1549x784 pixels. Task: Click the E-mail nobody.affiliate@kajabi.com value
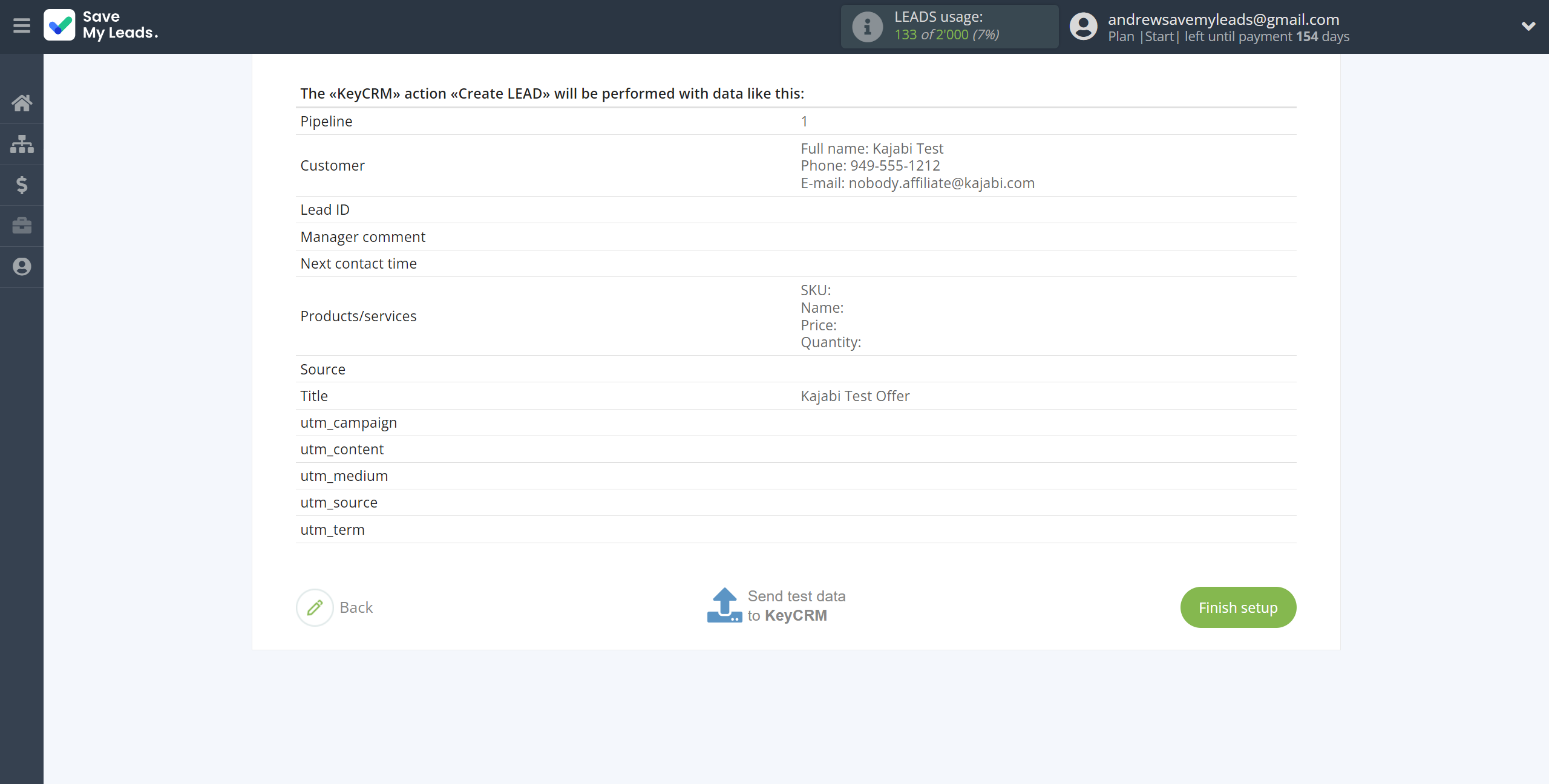917,183
